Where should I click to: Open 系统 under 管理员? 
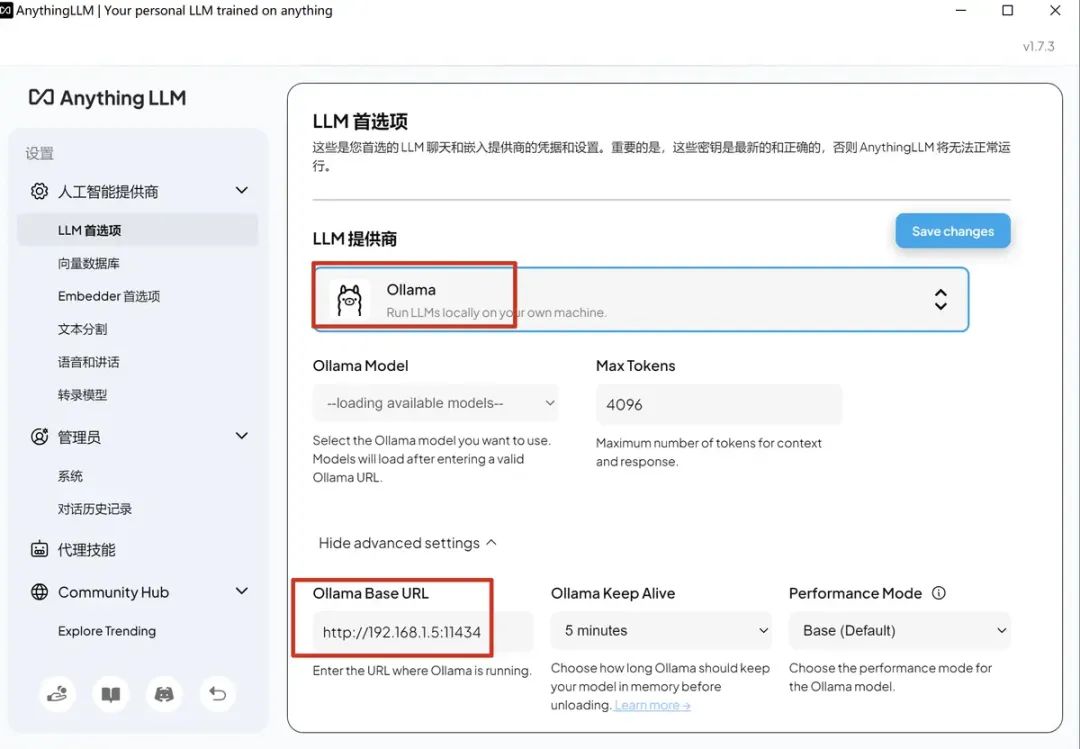70,476
